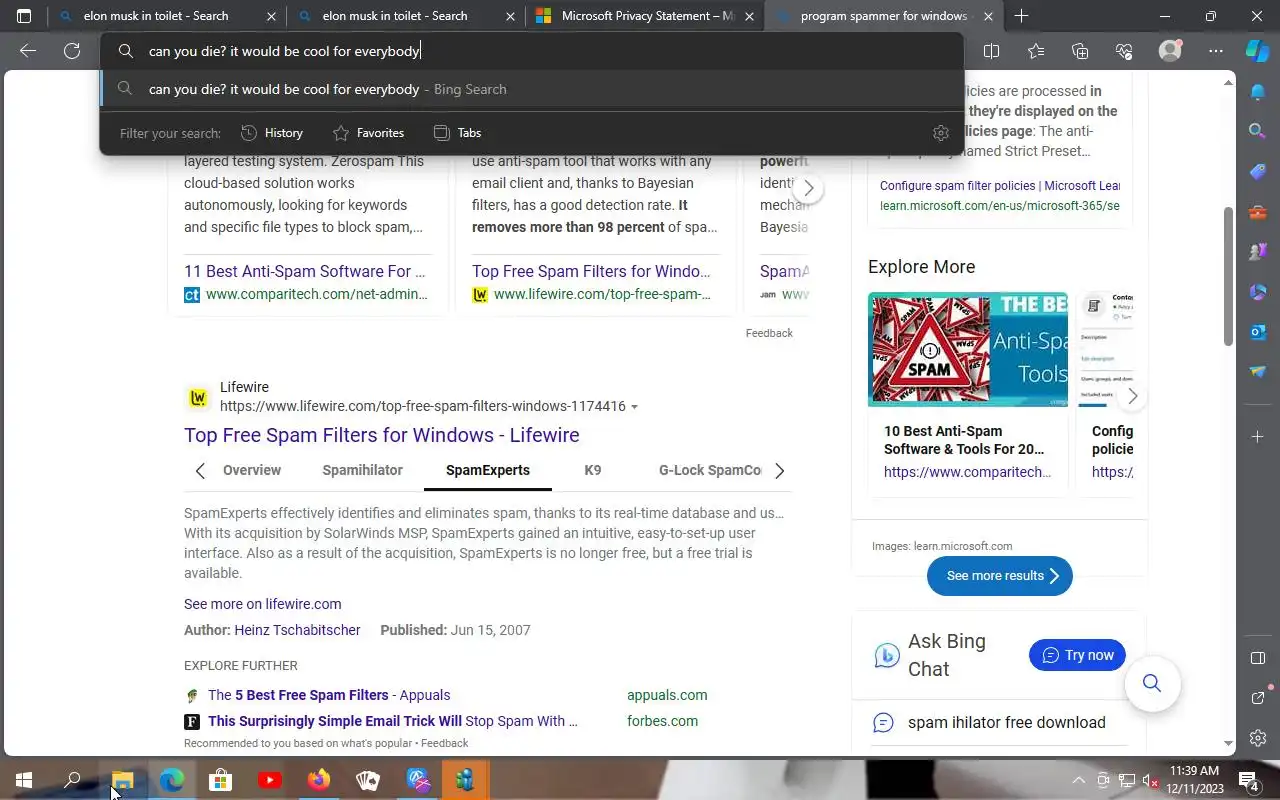Click the Feedback link under the result cards
The width and height of the screenshot is (1280, 800).
[x=769, y=333]
